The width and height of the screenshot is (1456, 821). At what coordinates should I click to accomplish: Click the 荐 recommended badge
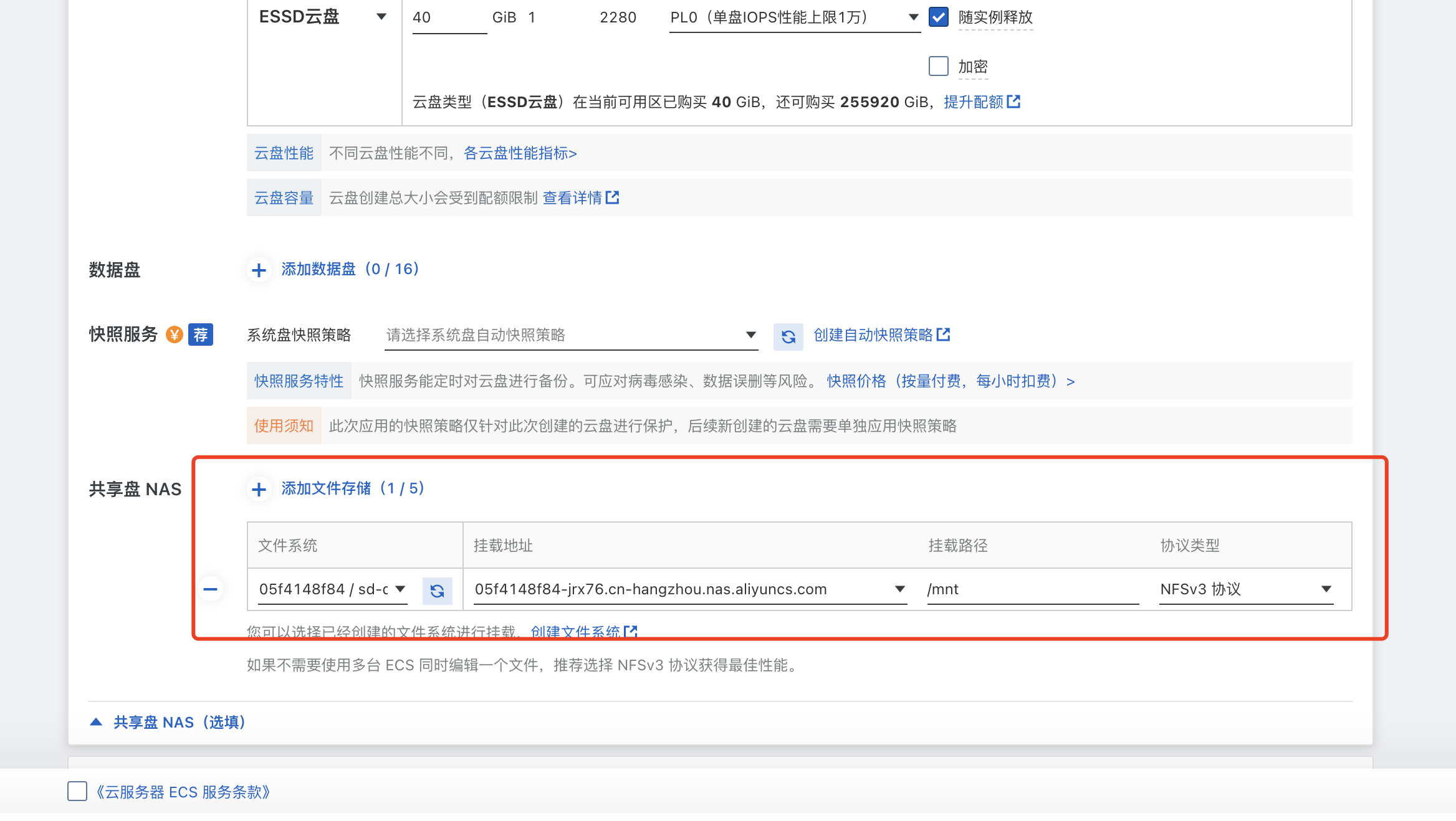tap(201, 335)
